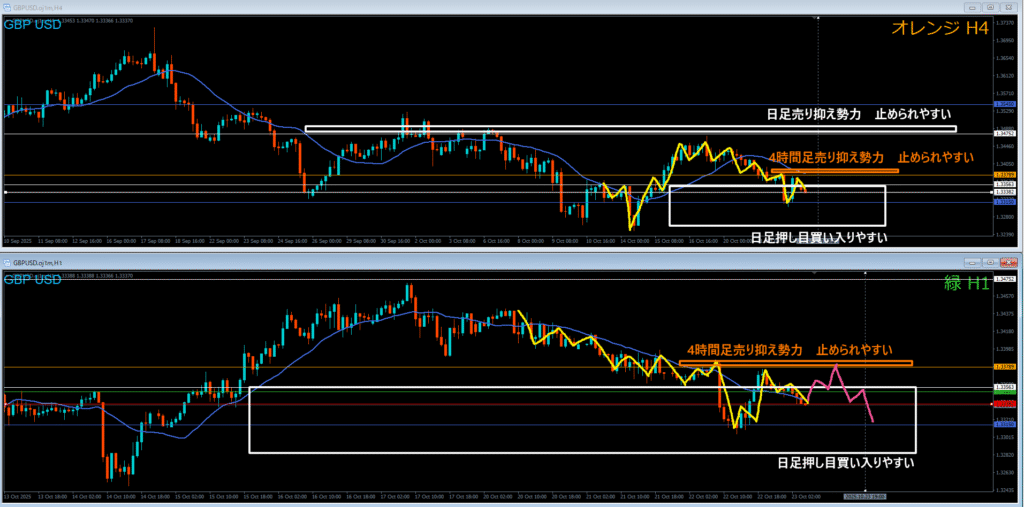The image size is (1024, 507).
Task: Select the 'GBP USD' label in H1 chart
Action: [x=33, y=280]
